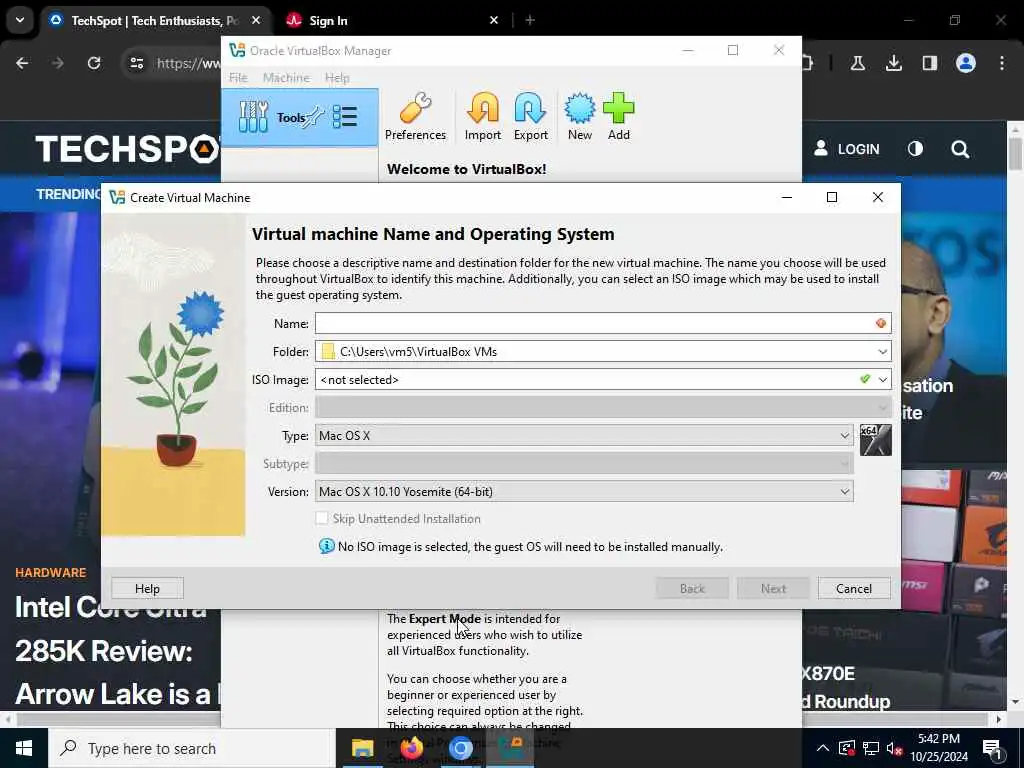Switch to the TechSpot browser tab
This screenshot has width=1024, height=768.
point(154,21)
